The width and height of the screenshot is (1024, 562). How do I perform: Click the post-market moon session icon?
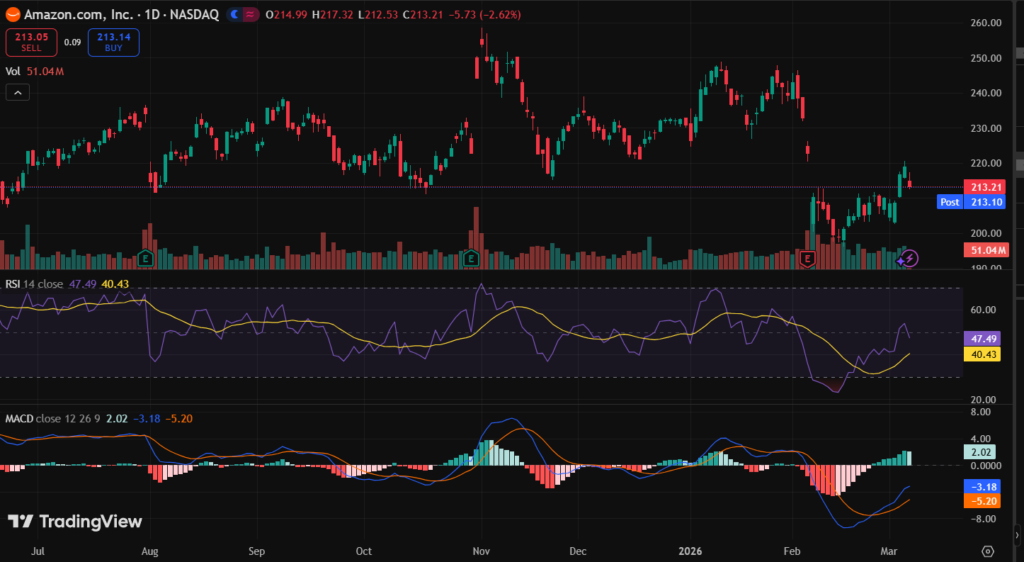coord(234,15)
